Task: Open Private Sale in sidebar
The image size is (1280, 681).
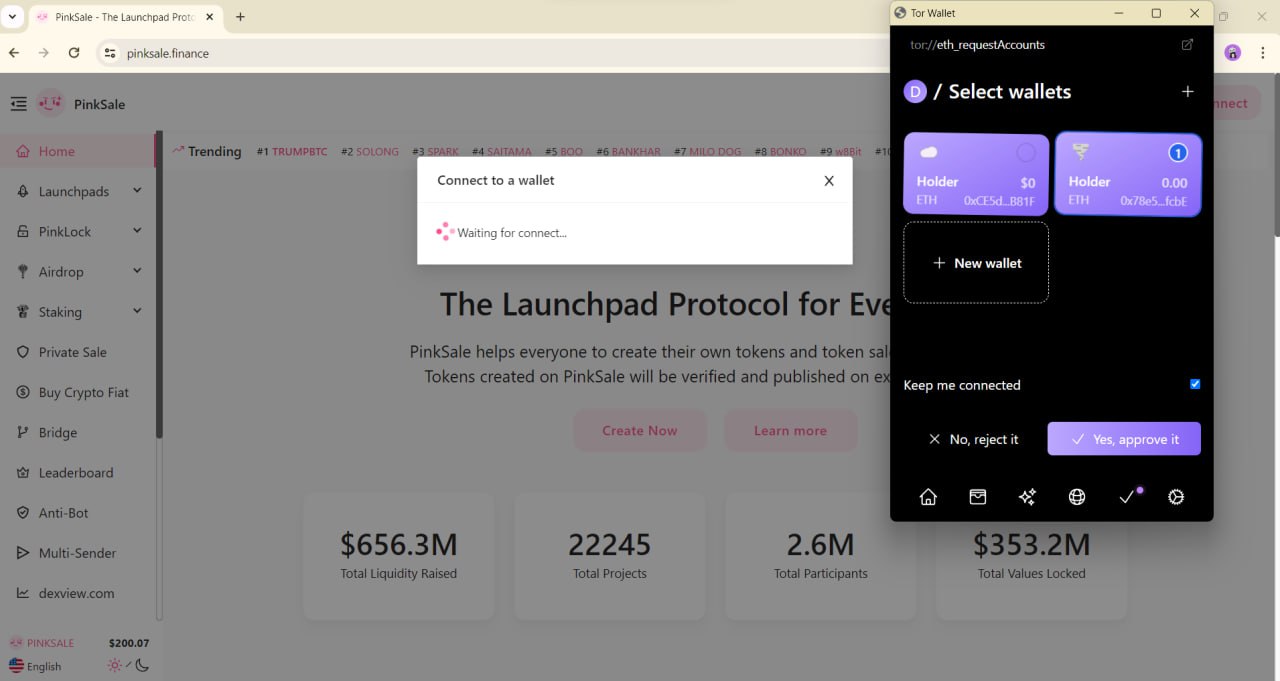Action: click(x=78, y=352)
